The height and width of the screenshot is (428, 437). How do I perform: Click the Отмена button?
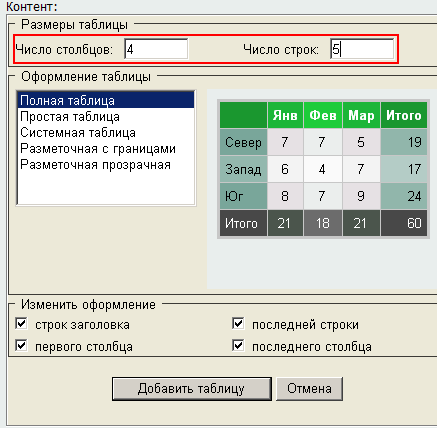pyautogui.click(x=309, y=389)
